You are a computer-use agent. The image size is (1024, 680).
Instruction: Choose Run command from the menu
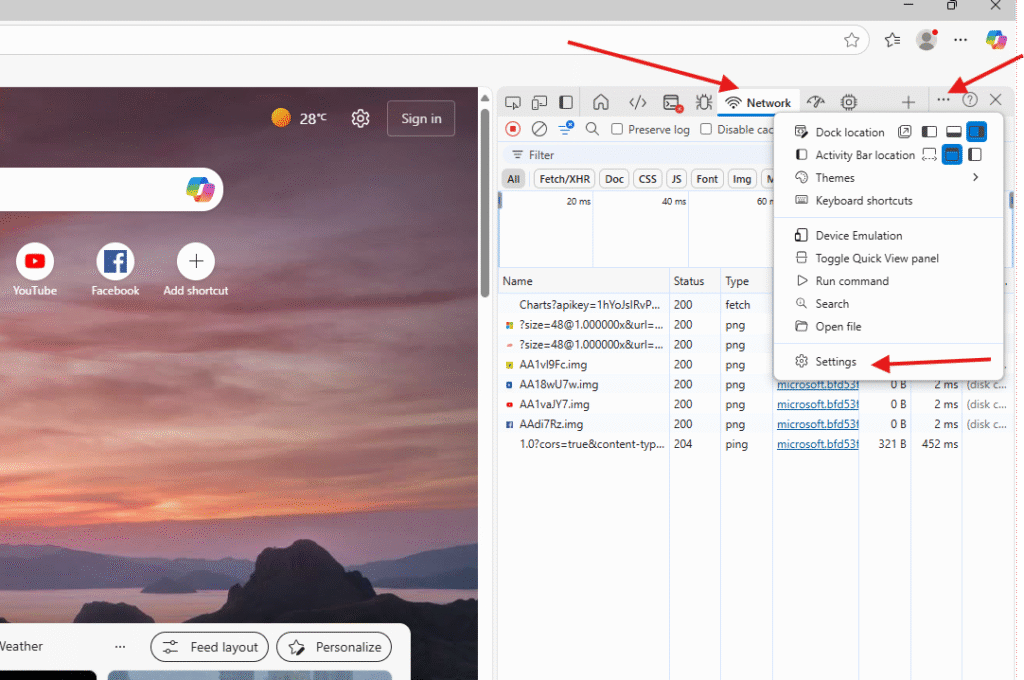click(x=851, y=281)
